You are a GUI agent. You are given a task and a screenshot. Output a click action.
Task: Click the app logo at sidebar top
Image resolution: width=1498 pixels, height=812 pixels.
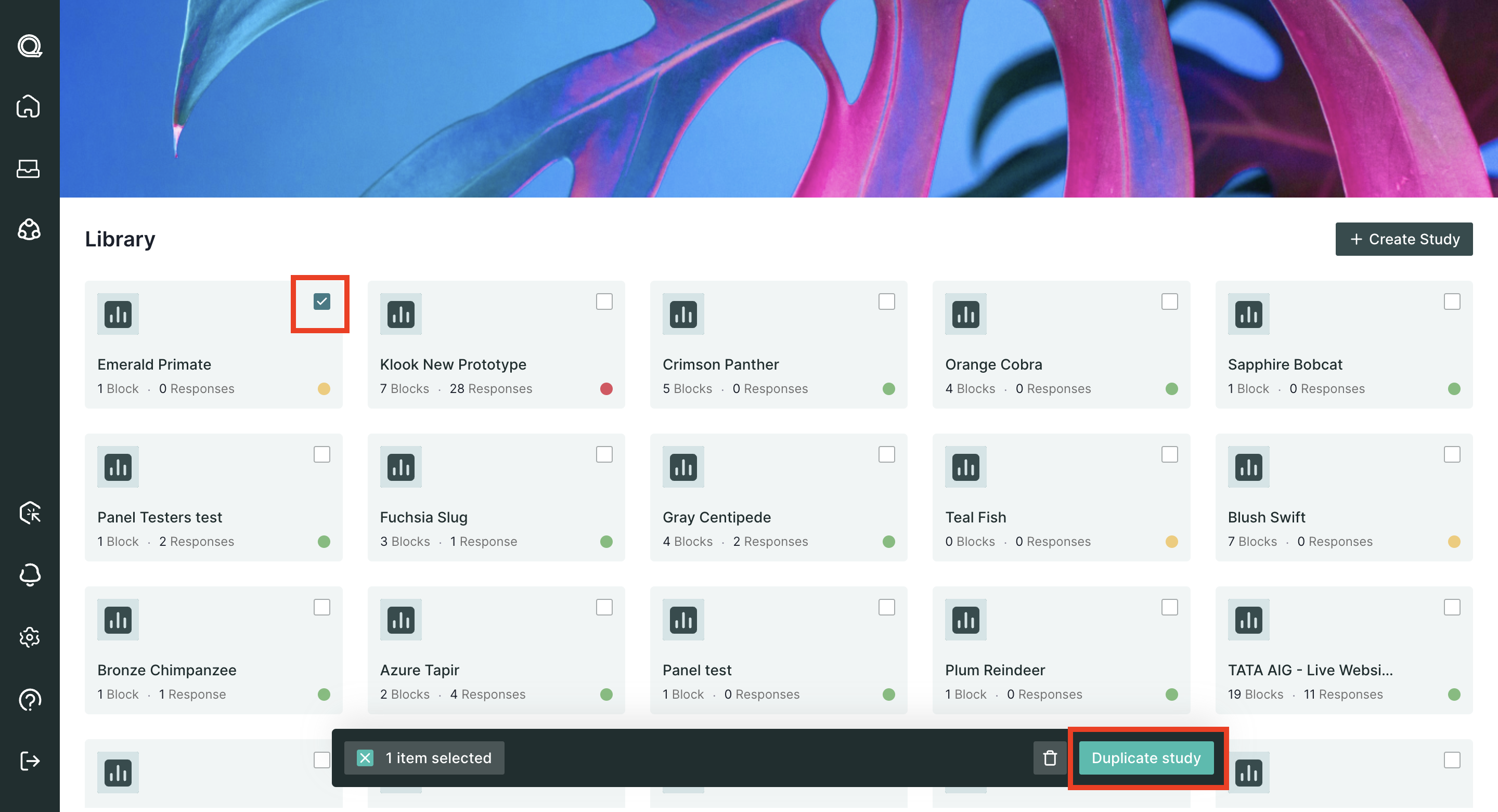pos(29,46)
